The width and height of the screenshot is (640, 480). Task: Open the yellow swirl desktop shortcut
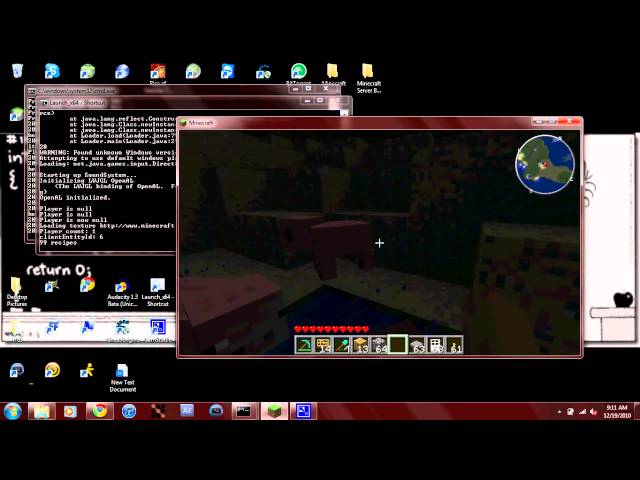point(52,370)
